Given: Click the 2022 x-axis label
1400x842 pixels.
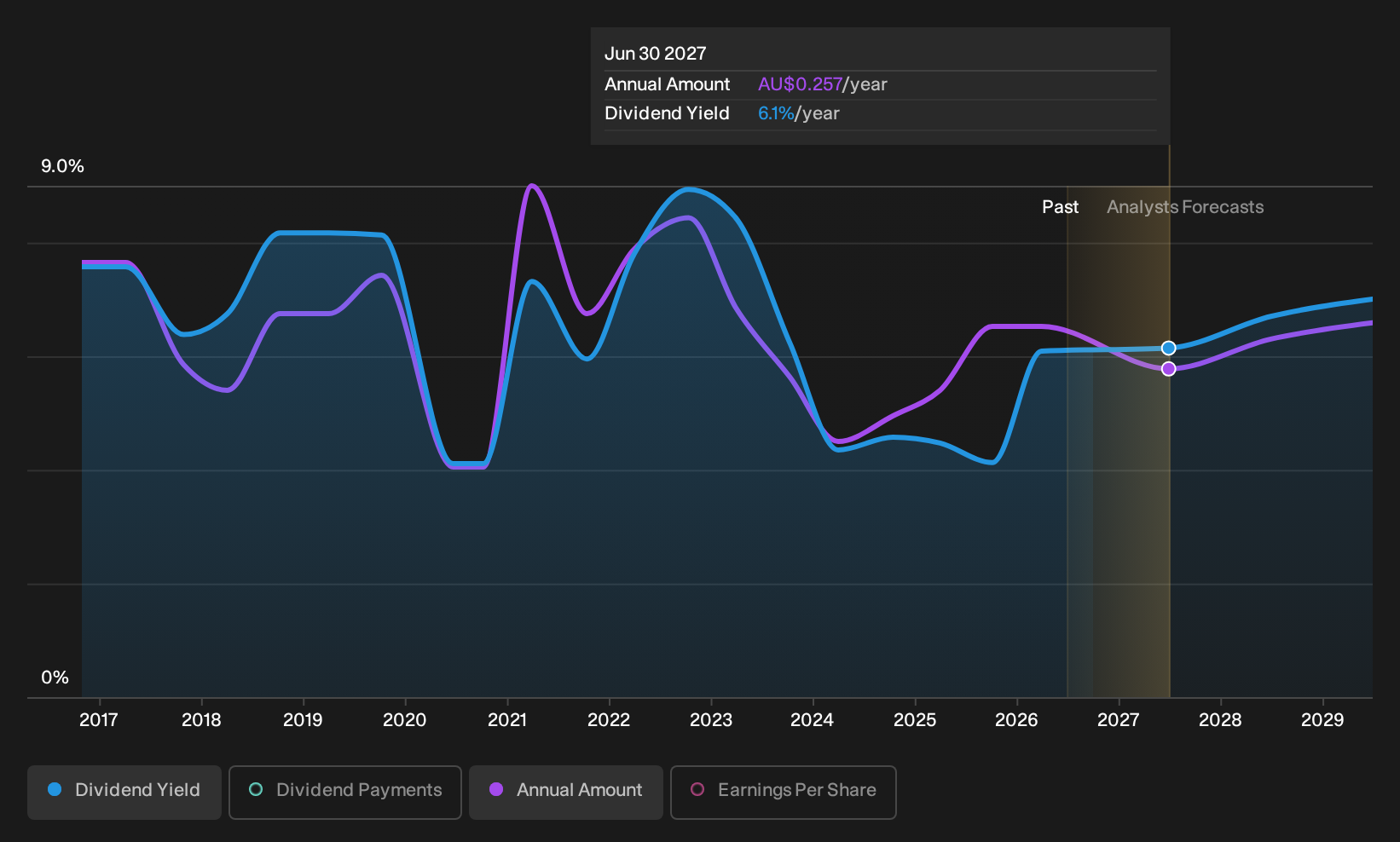Looking at the screenshot, I should coord(609,720).
